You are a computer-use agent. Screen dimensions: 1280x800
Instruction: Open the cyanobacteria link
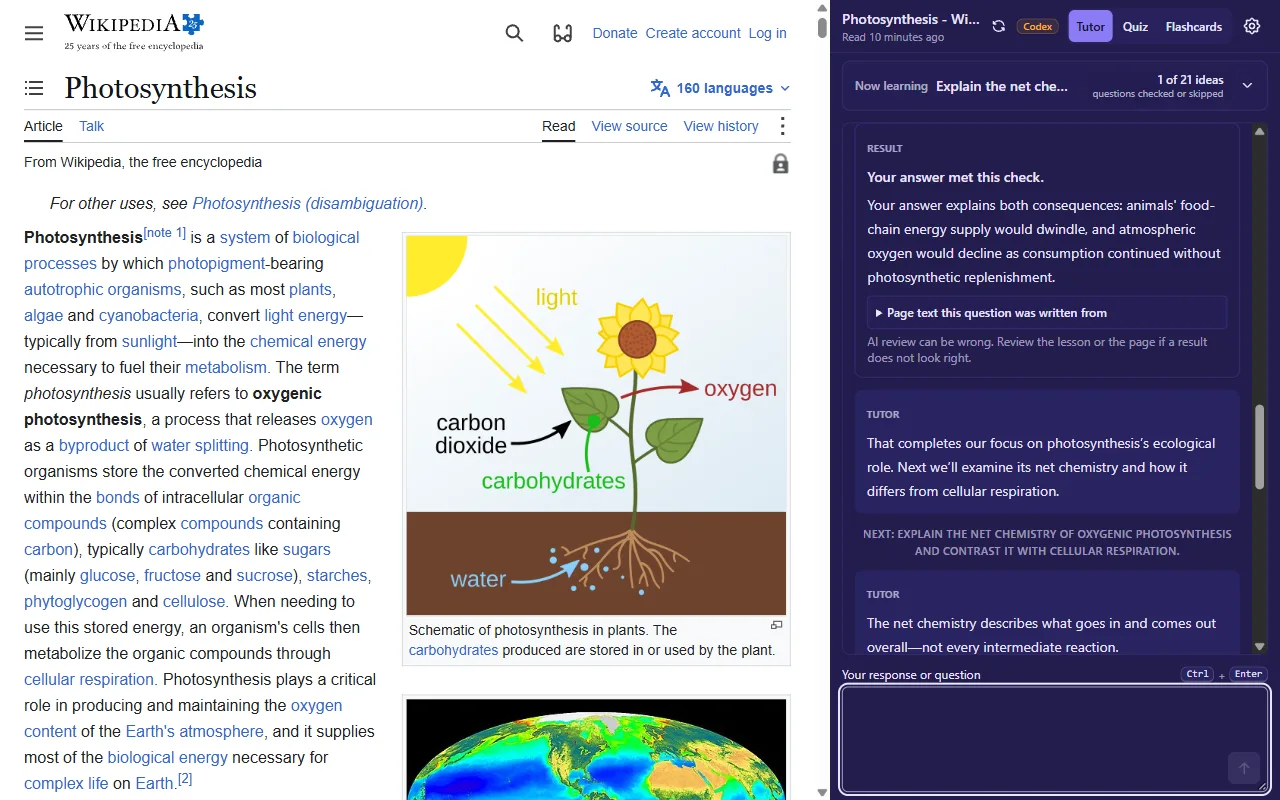(149, 315)
